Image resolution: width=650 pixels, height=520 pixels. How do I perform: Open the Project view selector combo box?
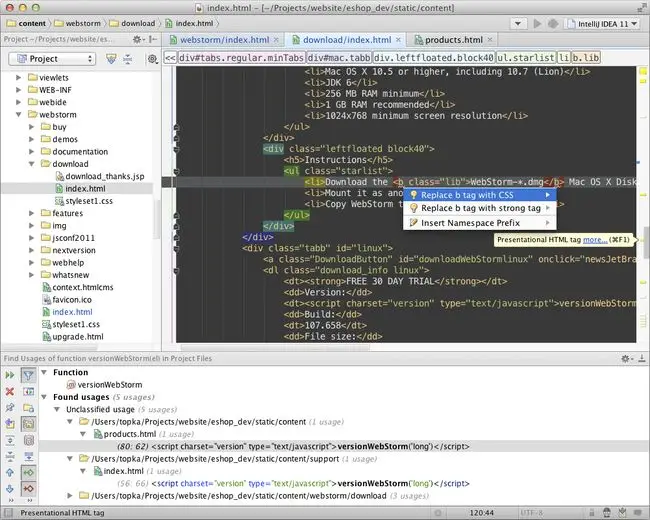click(x=52, y=59)
